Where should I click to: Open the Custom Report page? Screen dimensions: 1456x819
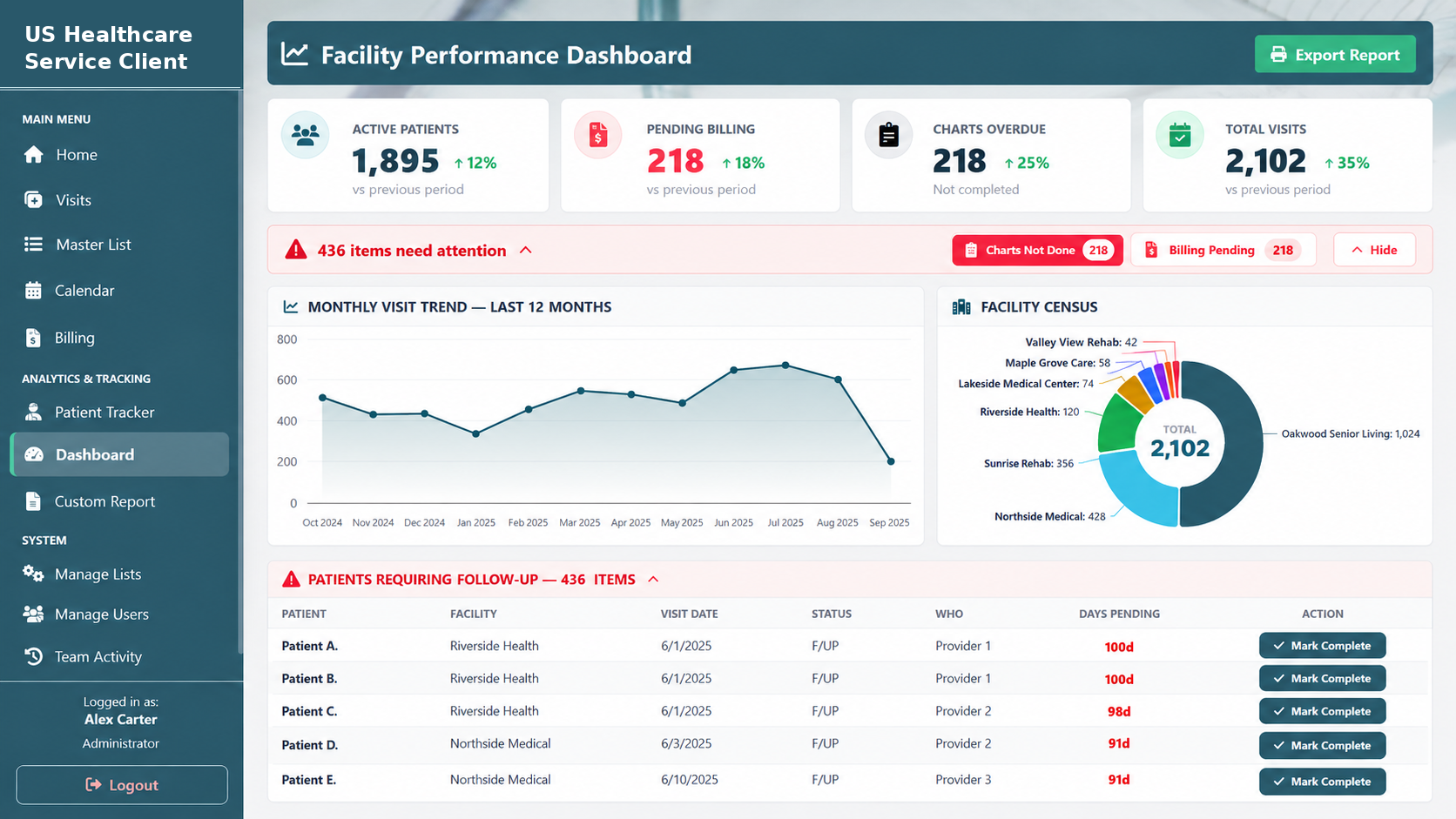[119, 501]
